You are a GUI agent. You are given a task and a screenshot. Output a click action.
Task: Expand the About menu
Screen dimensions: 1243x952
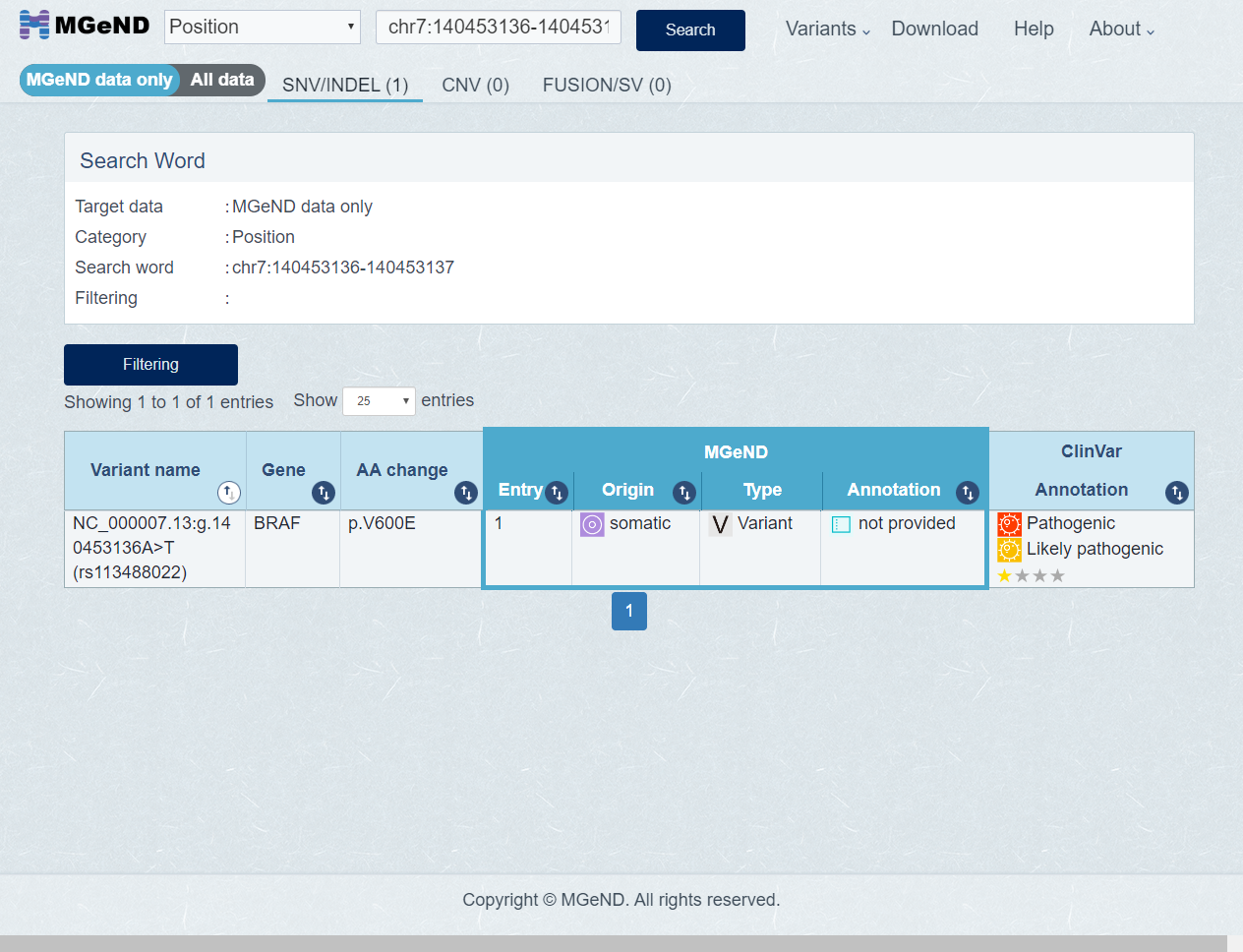click(1122, 30)
